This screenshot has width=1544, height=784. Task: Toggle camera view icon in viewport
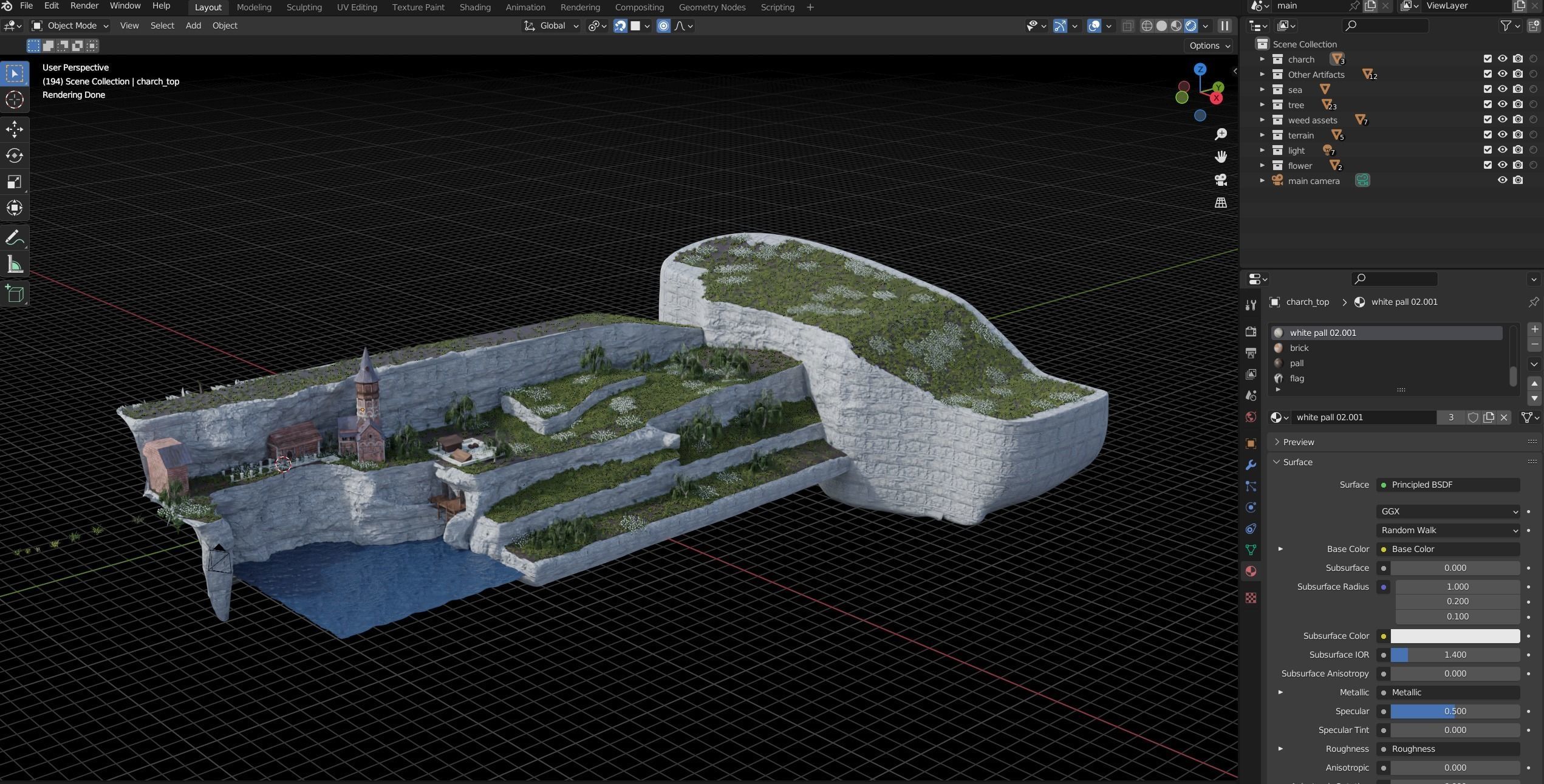[1220, 180]
